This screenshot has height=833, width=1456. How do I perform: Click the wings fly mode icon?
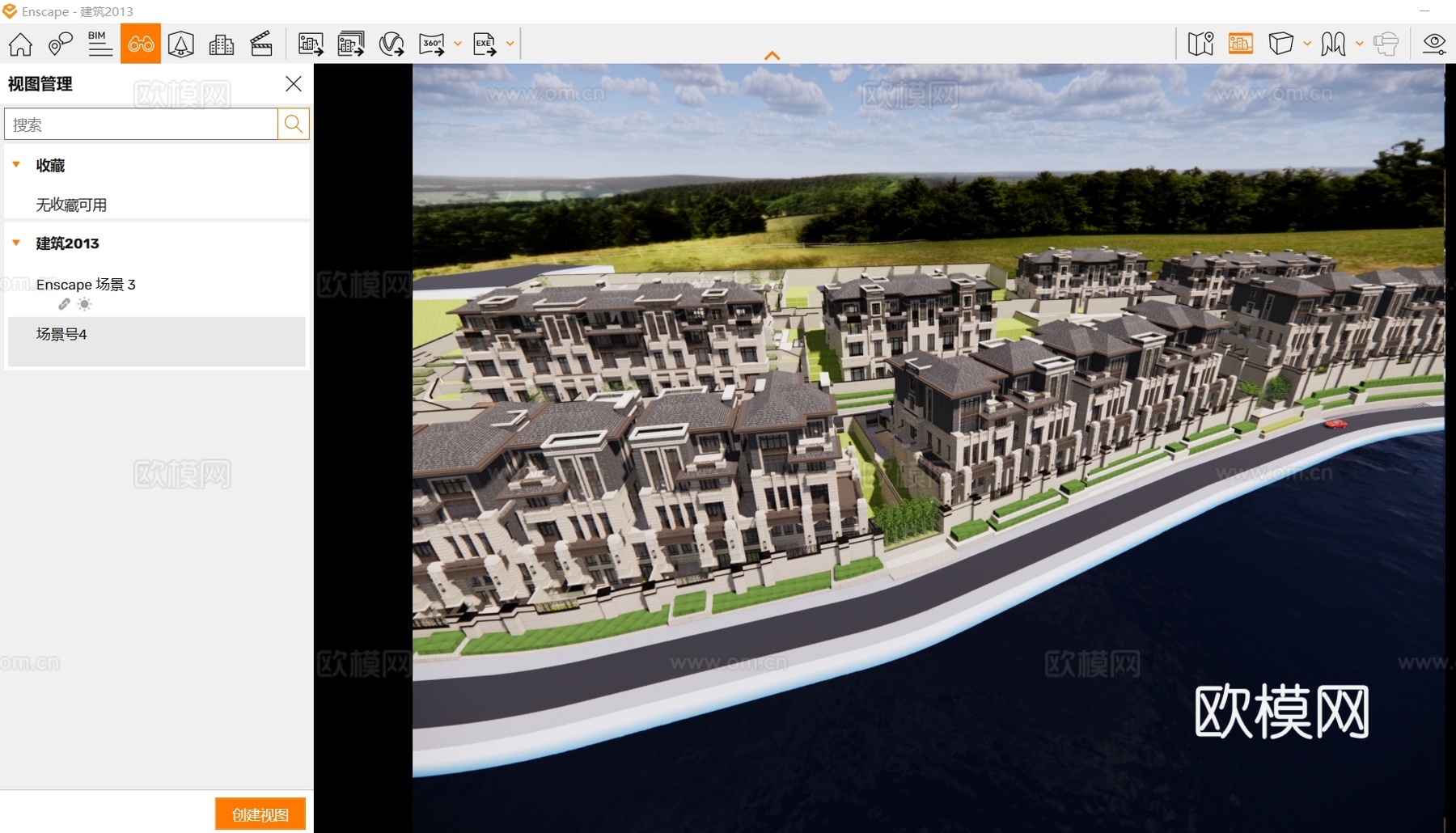click(x=1333, y=44)
